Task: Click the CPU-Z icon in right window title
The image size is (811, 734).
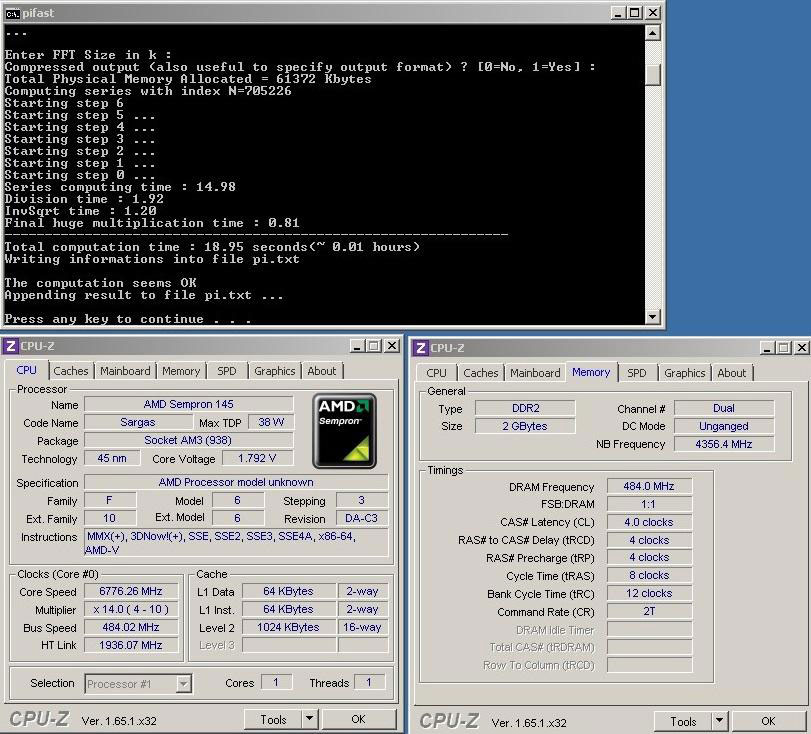Action: 420,347
